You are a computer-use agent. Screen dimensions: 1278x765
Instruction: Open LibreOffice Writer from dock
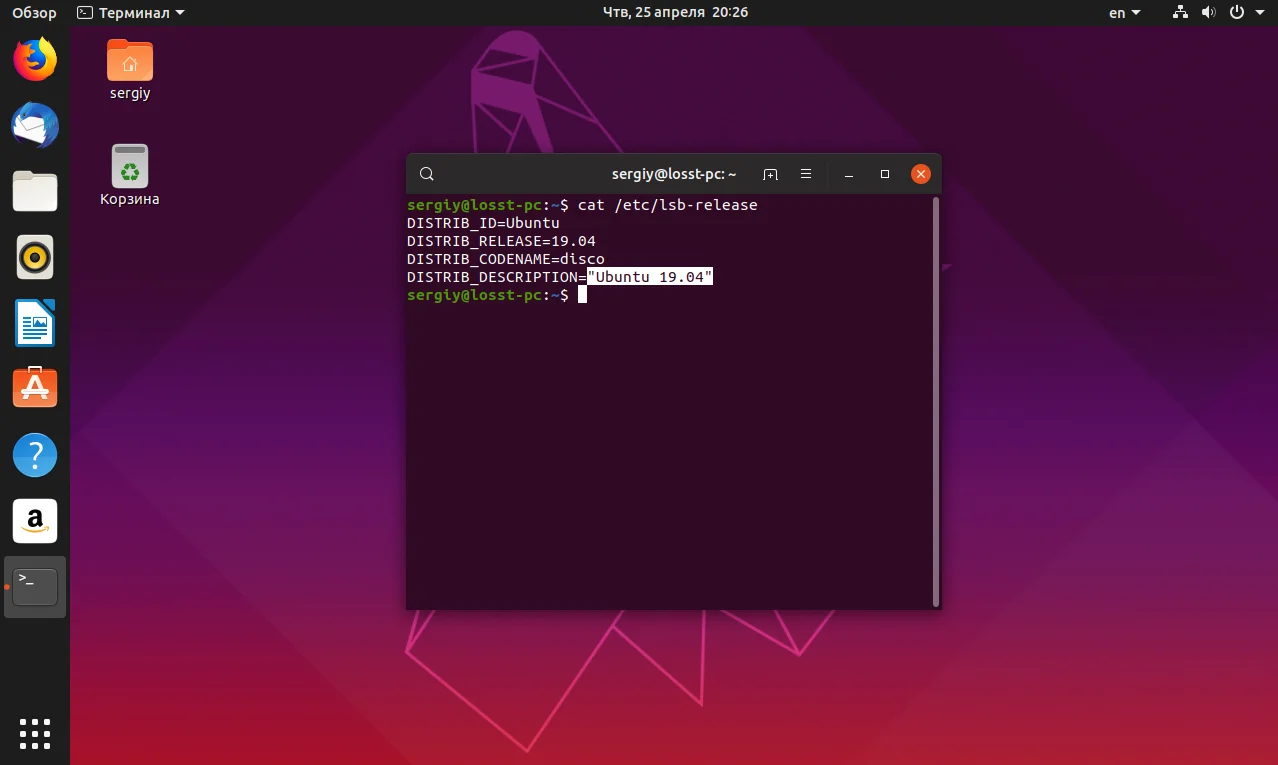(x=35, y=323)
